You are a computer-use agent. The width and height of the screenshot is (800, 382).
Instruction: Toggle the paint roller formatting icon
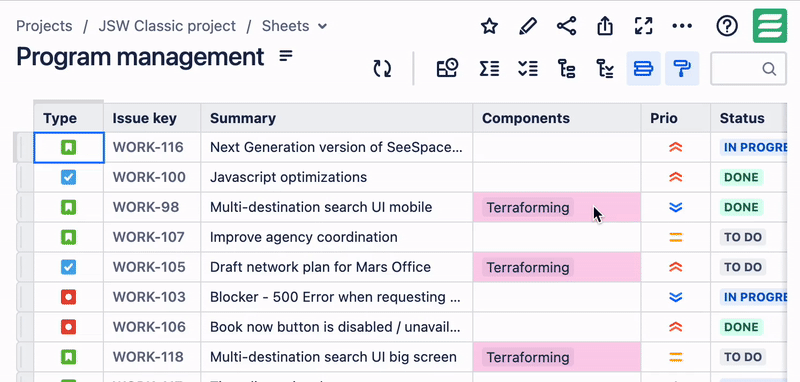coord(682,68)
